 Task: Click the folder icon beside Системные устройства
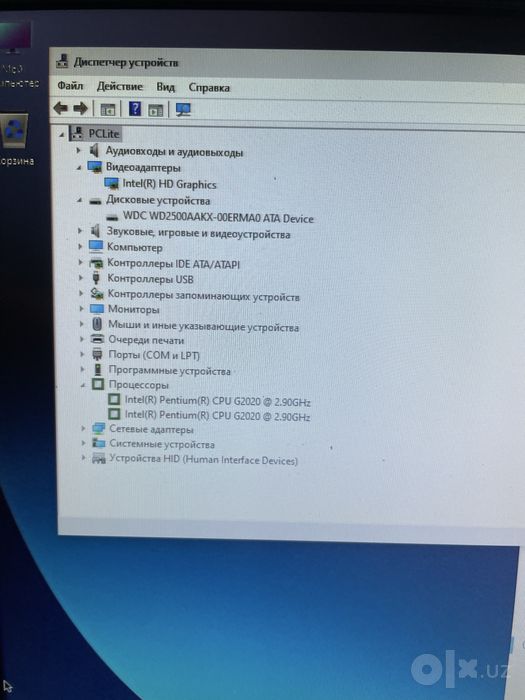(98, 443)
